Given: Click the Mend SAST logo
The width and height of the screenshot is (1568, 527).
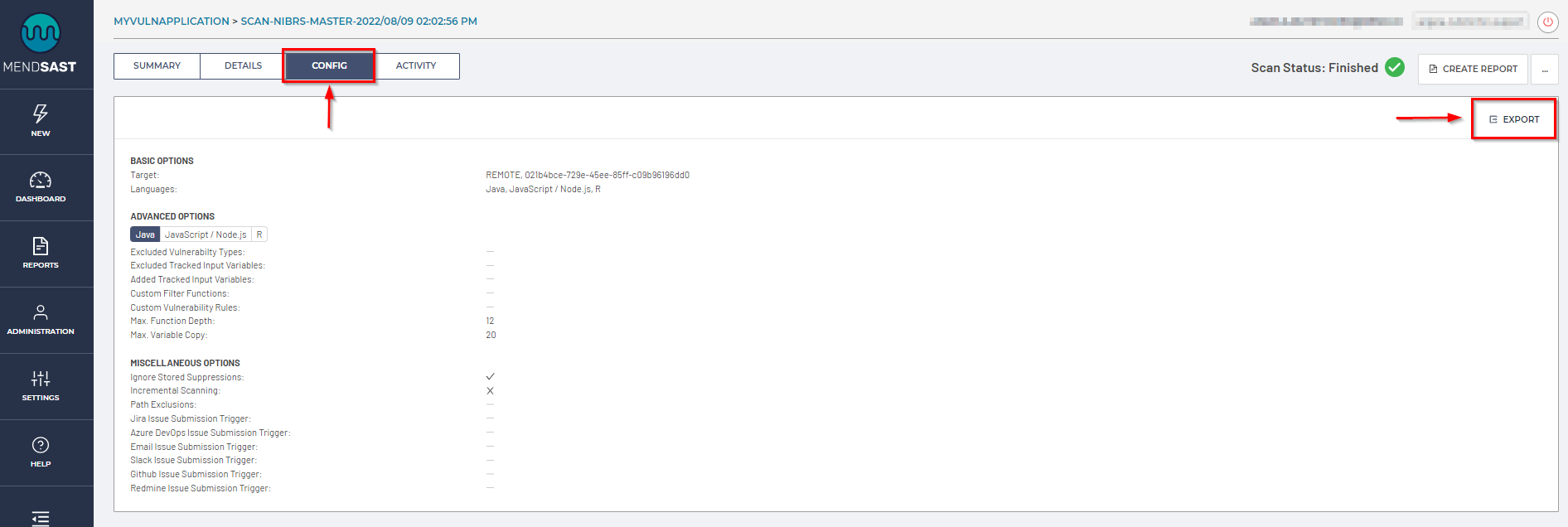Looking at the screenshot, I should click(40, 43).
